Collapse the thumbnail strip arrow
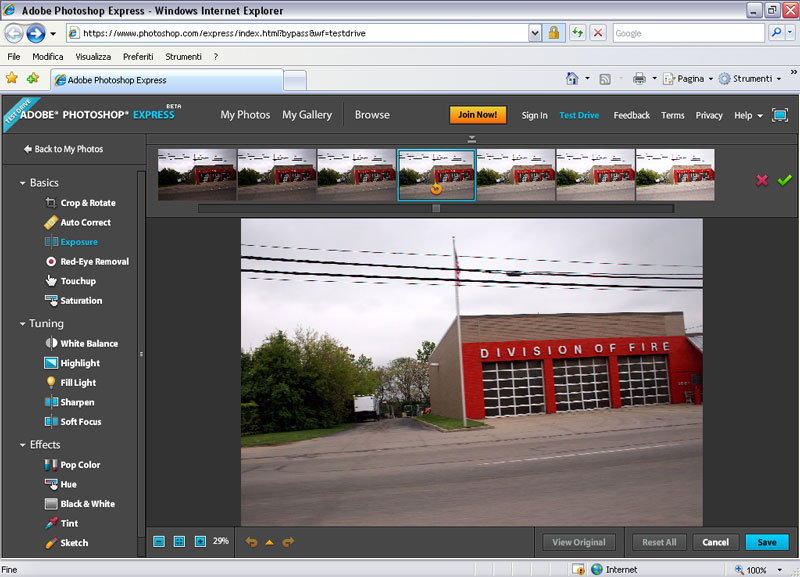This screenshot has width=800, height=577. pyautogui.click(x=472, y=139)
